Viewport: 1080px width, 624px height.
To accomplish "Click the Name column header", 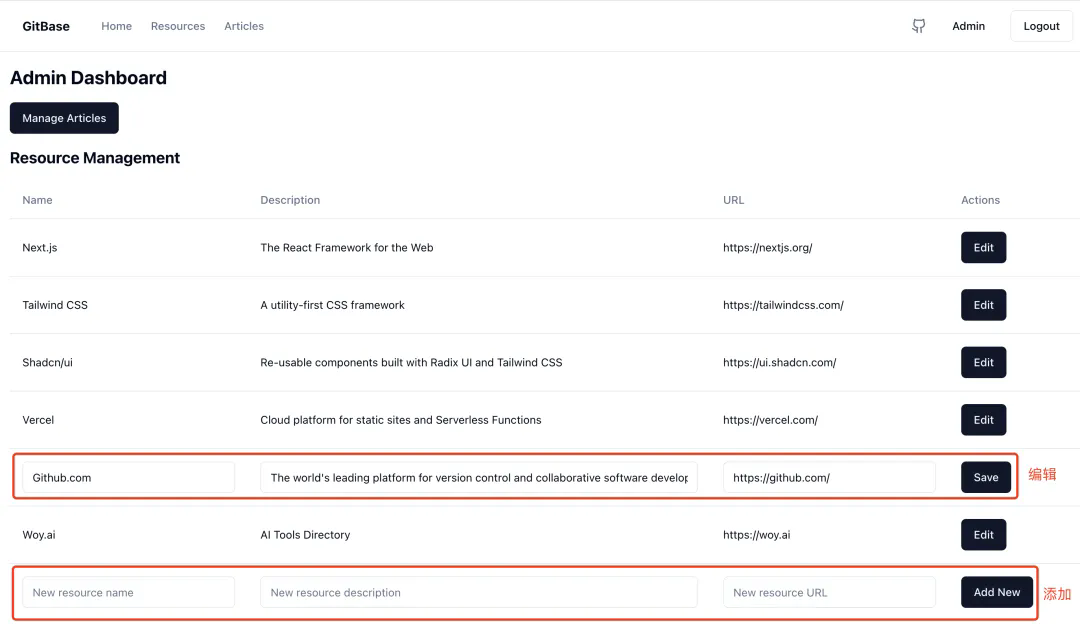I will point(37,200).
